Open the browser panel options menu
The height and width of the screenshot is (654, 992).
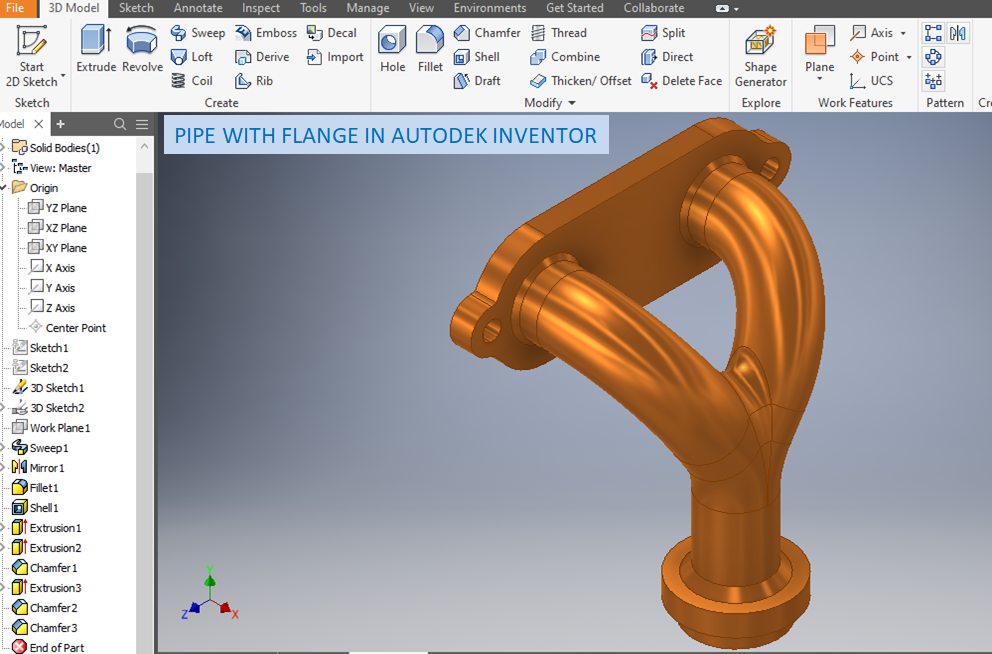(x=142, y=124)
